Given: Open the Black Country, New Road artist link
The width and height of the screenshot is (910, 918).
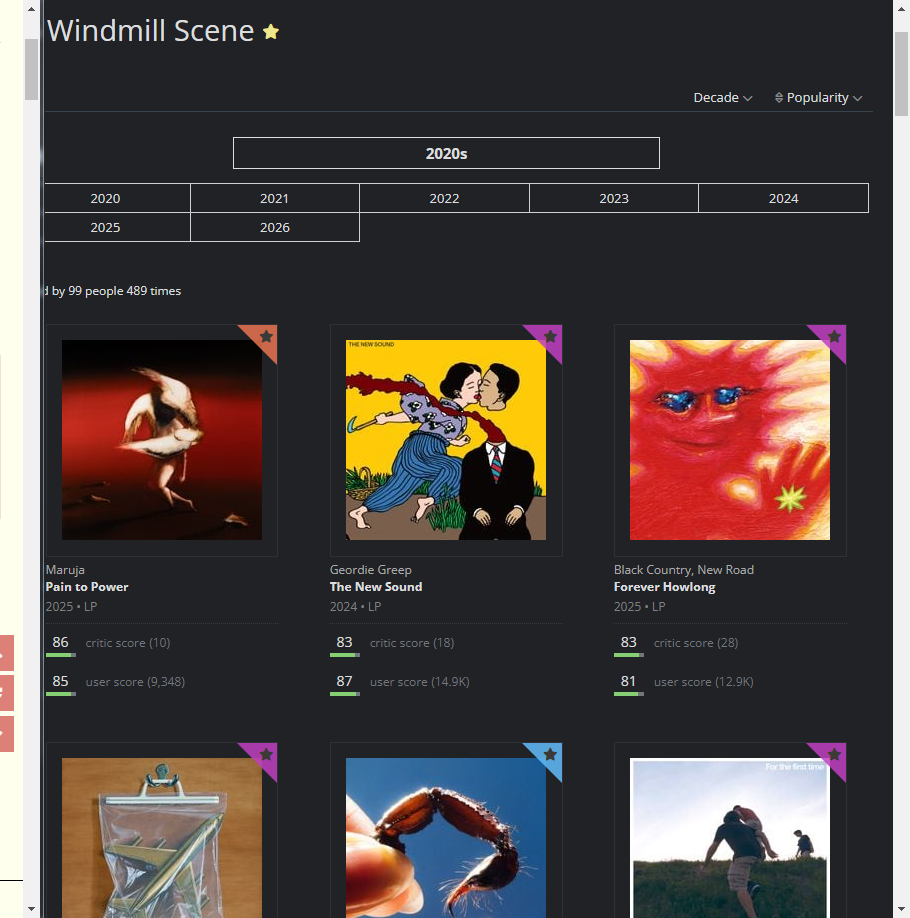Looking at the screenshot, I should point(683,570).
